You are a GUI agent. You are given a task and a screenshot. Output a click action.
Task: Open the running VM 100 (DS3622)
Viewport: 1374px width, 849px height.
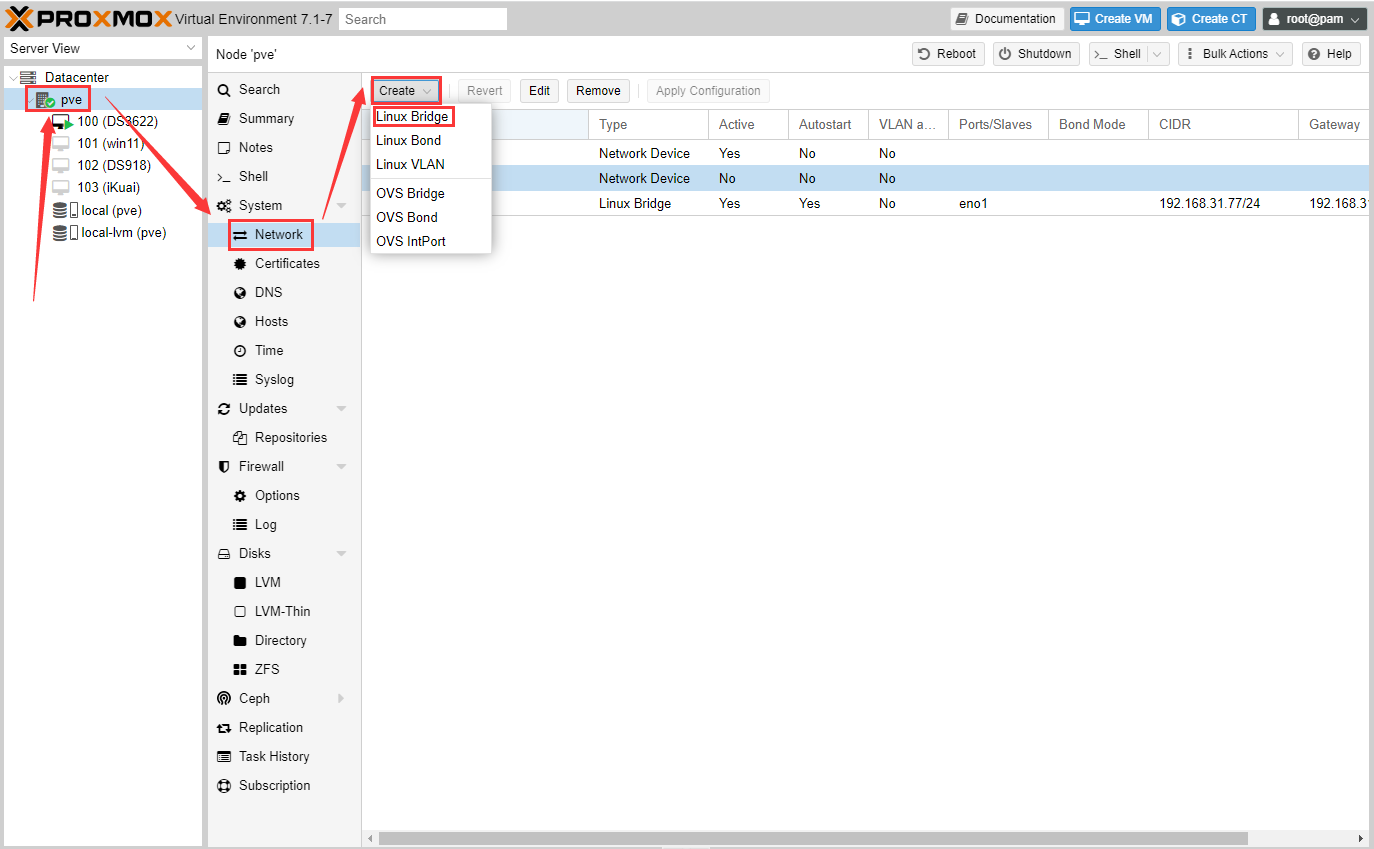coord(117,121)
